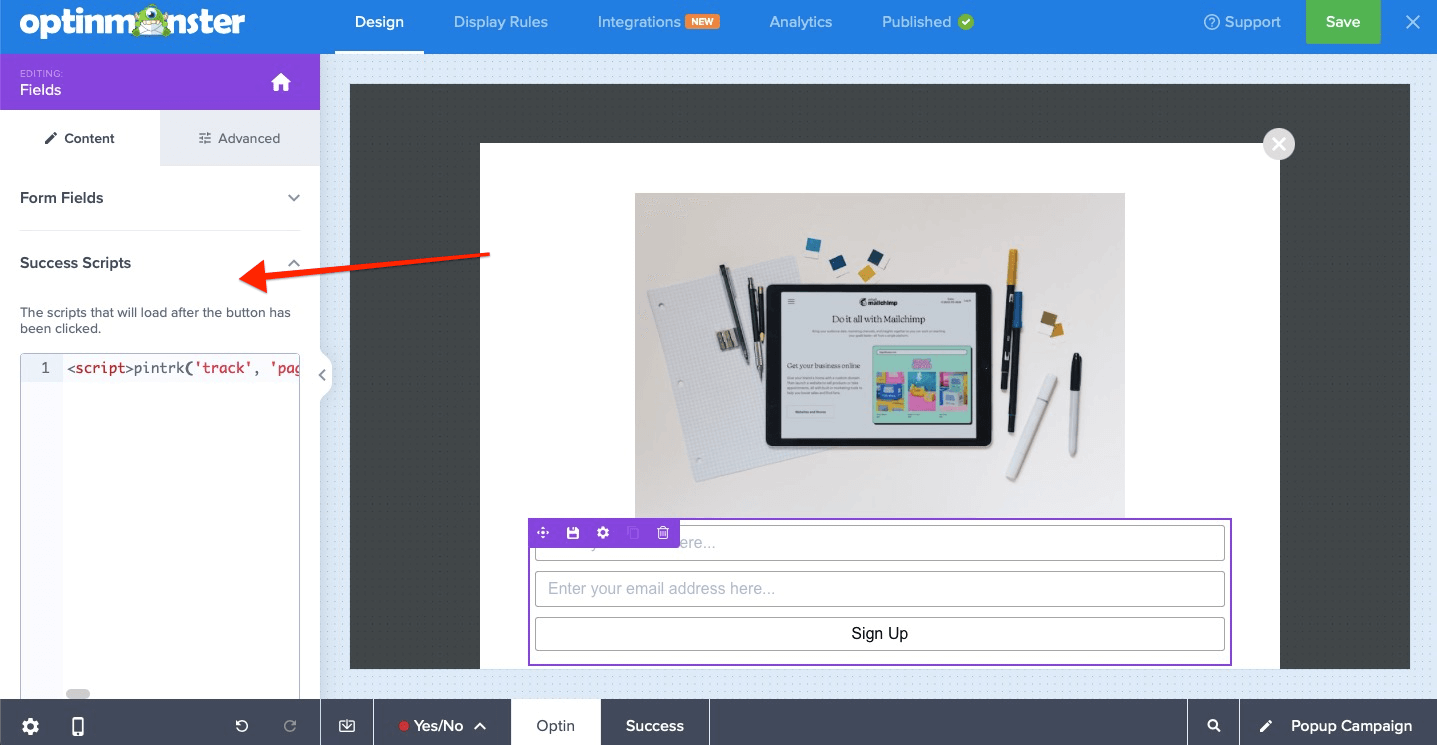Open the Yes/No dropdown
Viewport: 1437px width, 745px height.
(442, 726)
